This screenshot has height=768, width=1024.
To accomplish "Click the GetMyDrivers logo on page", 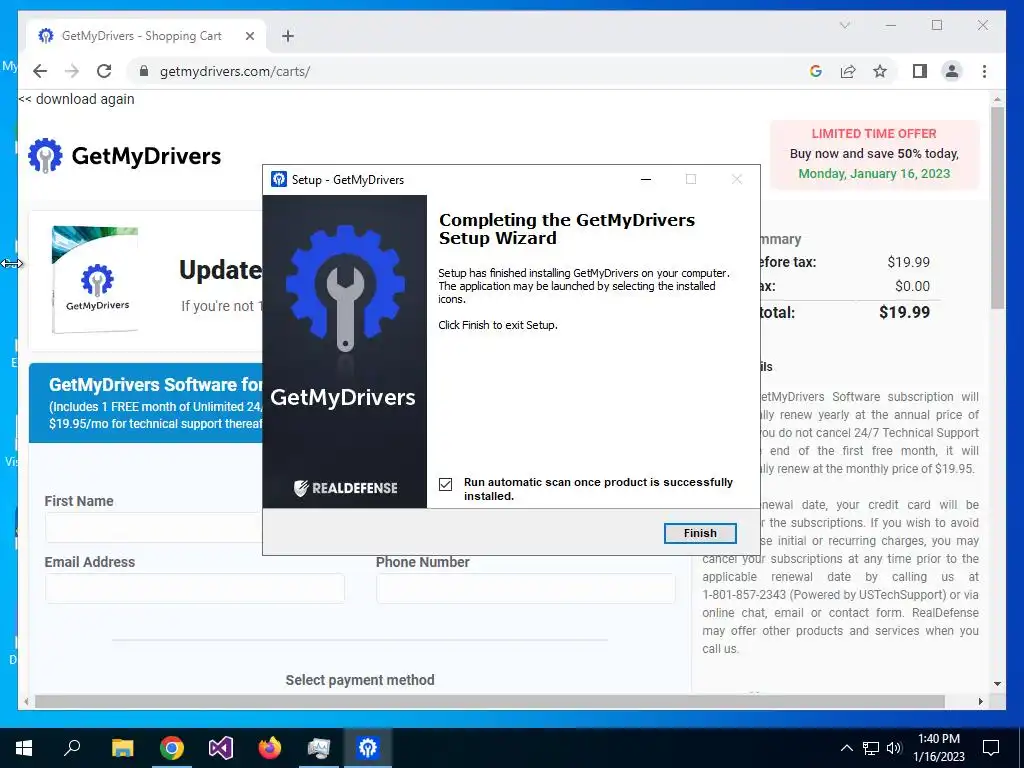I will (x=125, y=156).
